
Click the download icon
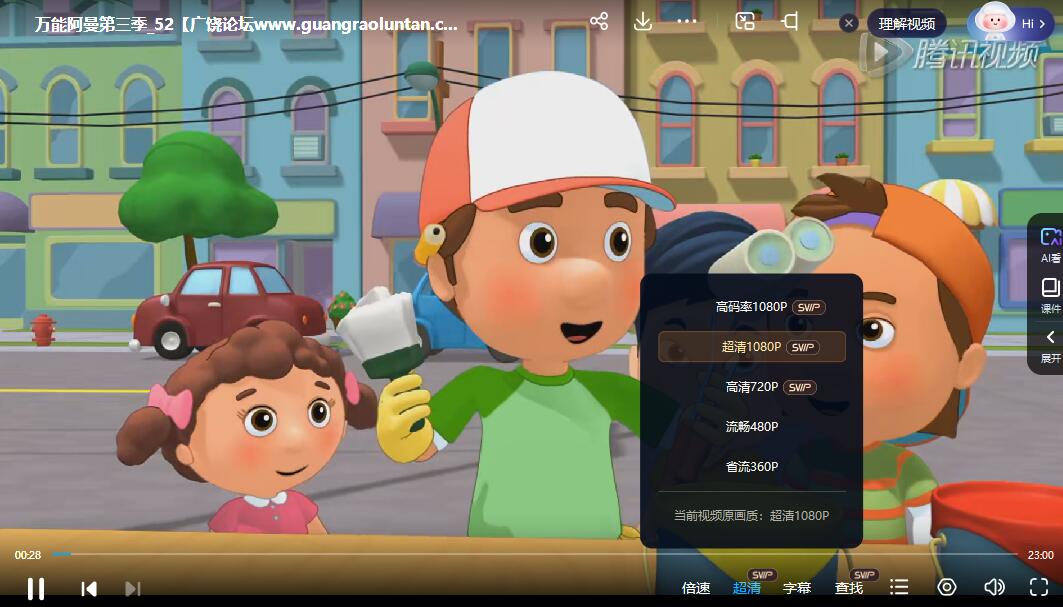(x=643, y=21)
